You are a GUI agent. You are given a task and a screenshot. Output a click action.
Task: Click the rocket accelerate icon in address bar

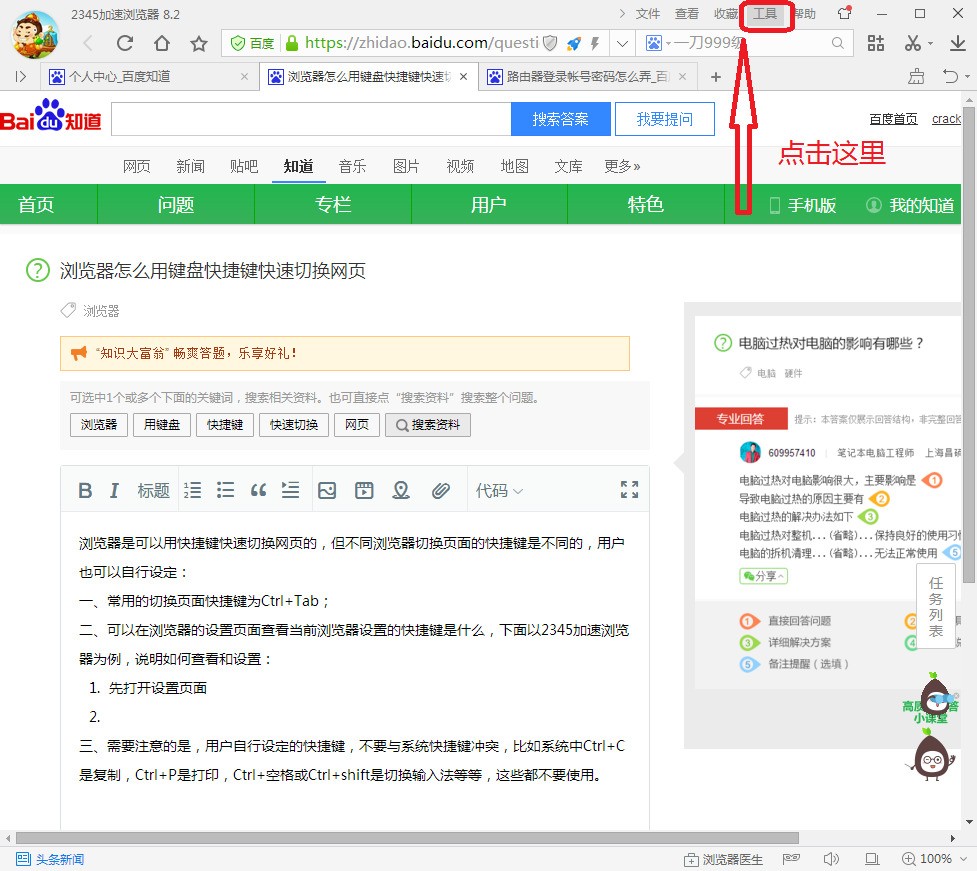(574, 43)
